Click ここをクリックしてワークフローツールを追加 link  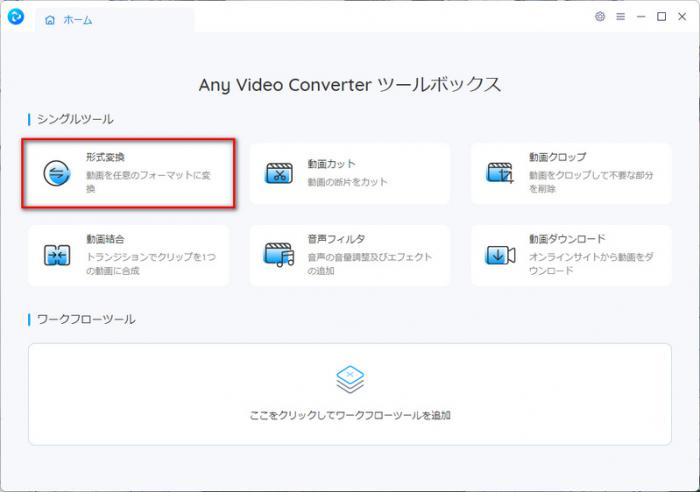coord(350,416)
